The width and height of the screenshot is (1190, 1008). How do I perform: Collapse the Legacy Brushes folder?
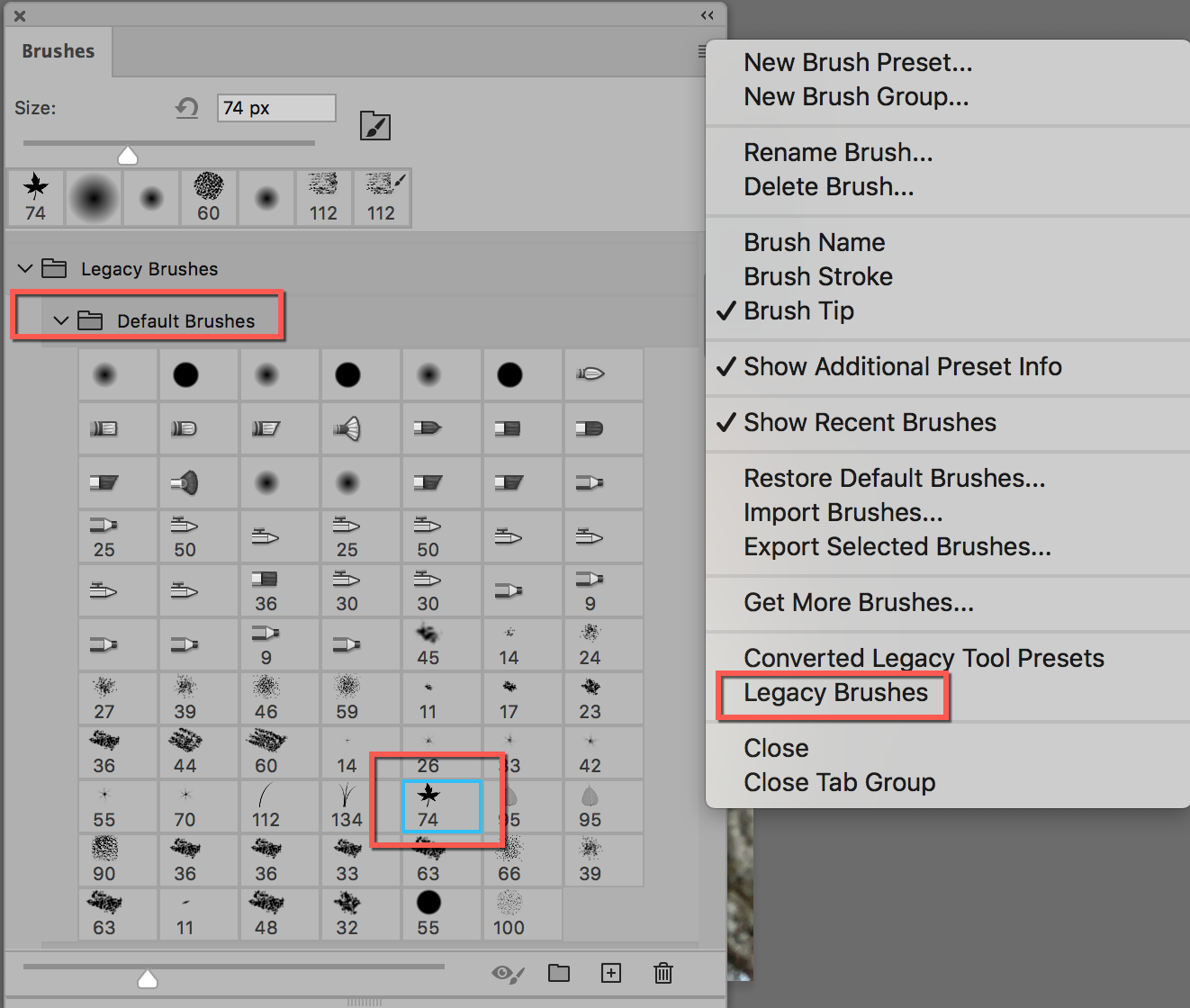pos(24,268)
